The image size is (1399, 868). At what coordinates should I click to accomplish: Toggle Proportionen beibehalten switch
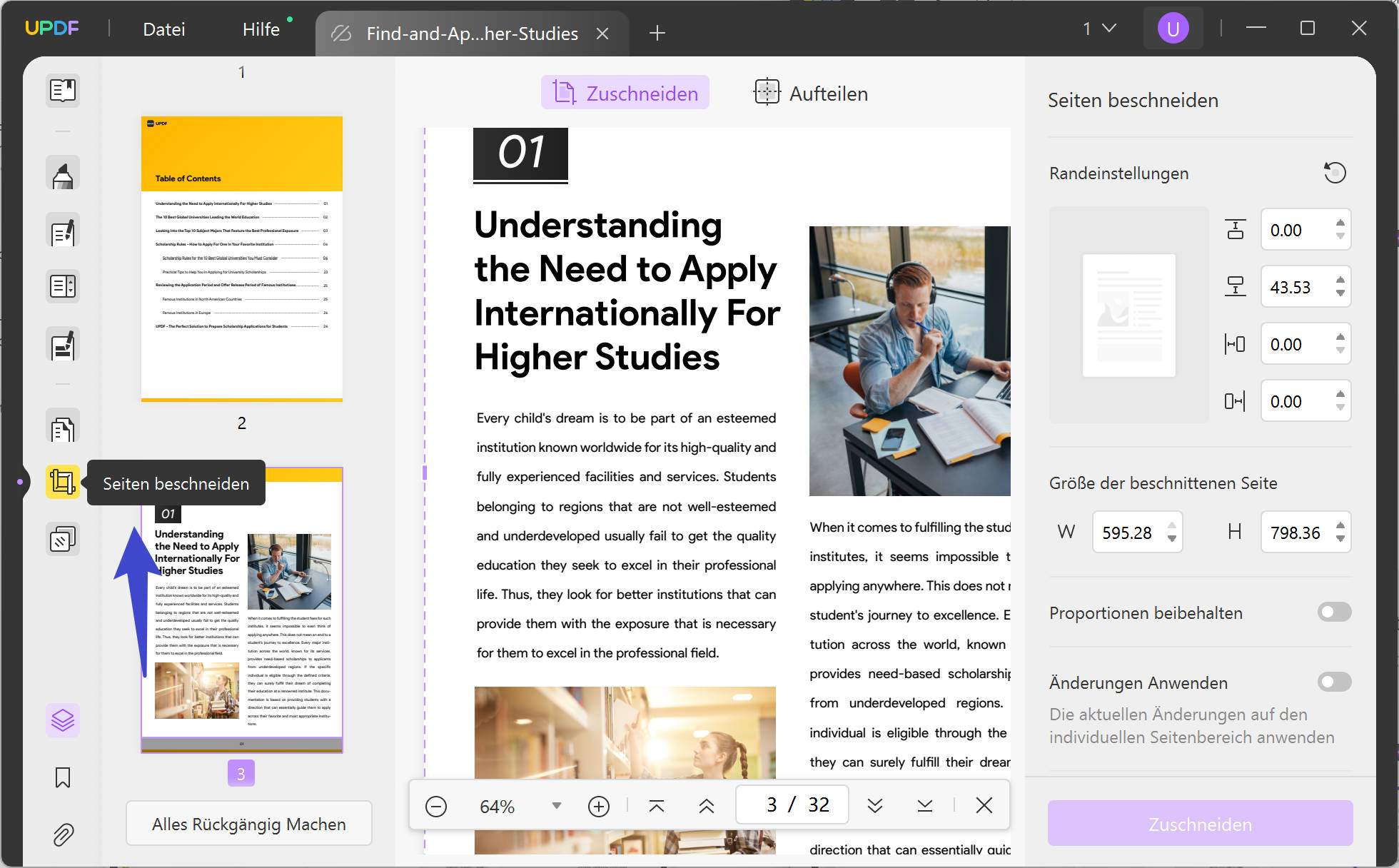(1334, 612)
